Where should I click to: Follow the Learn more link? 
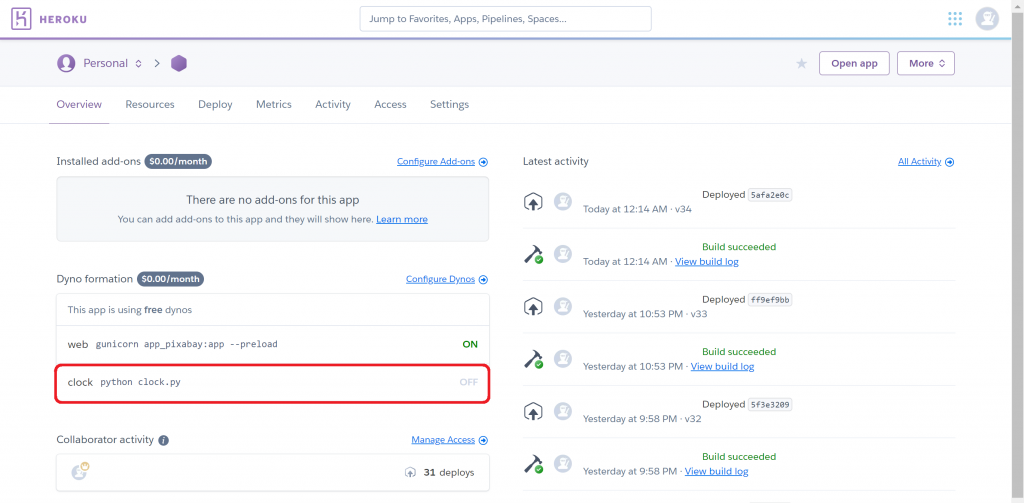(402, 219)
